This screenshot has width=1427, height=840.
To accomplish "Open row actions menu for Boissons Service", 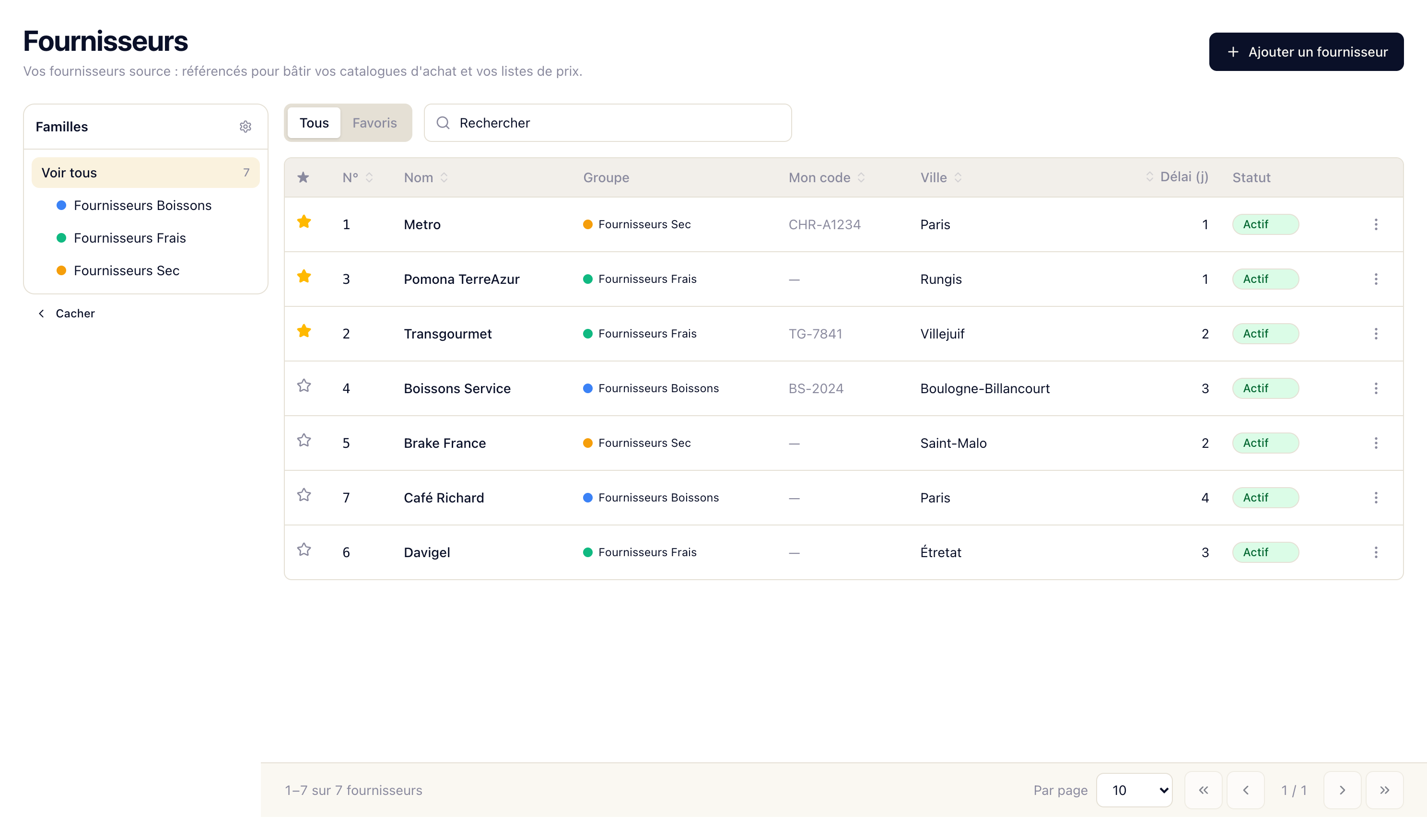I will click(1376, 388).
